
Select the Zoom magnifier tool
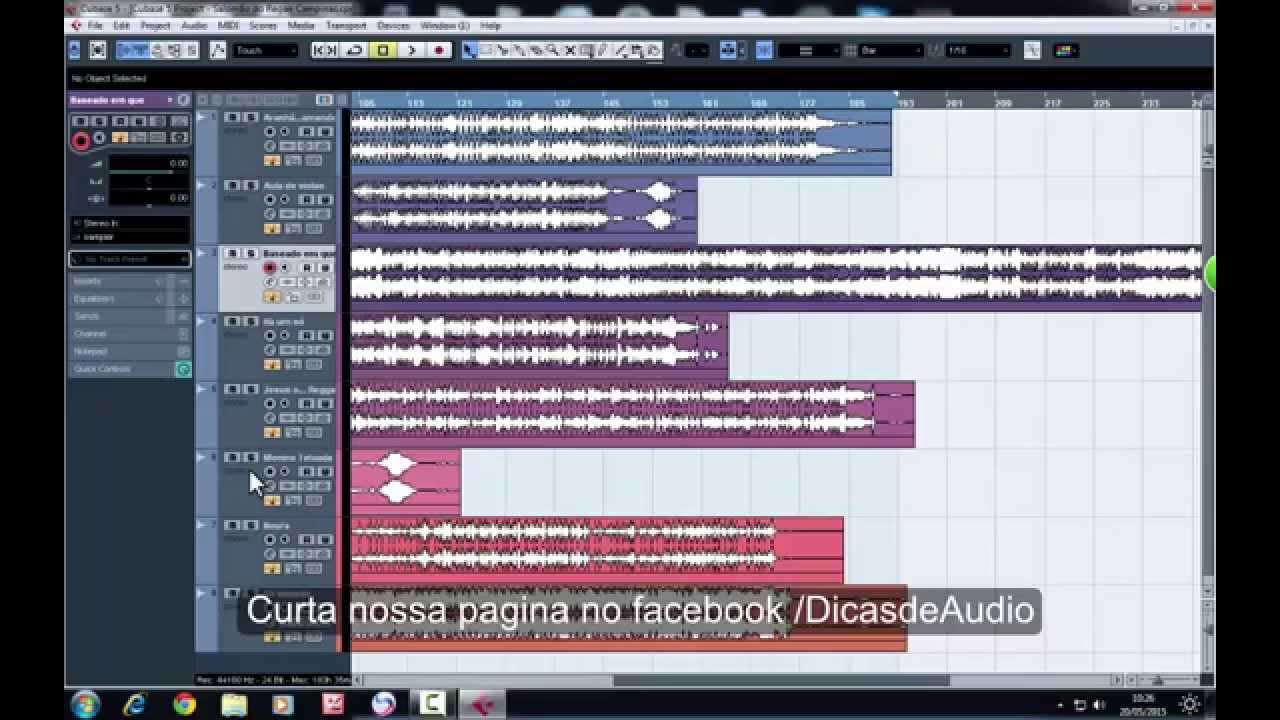coord(553,50)
